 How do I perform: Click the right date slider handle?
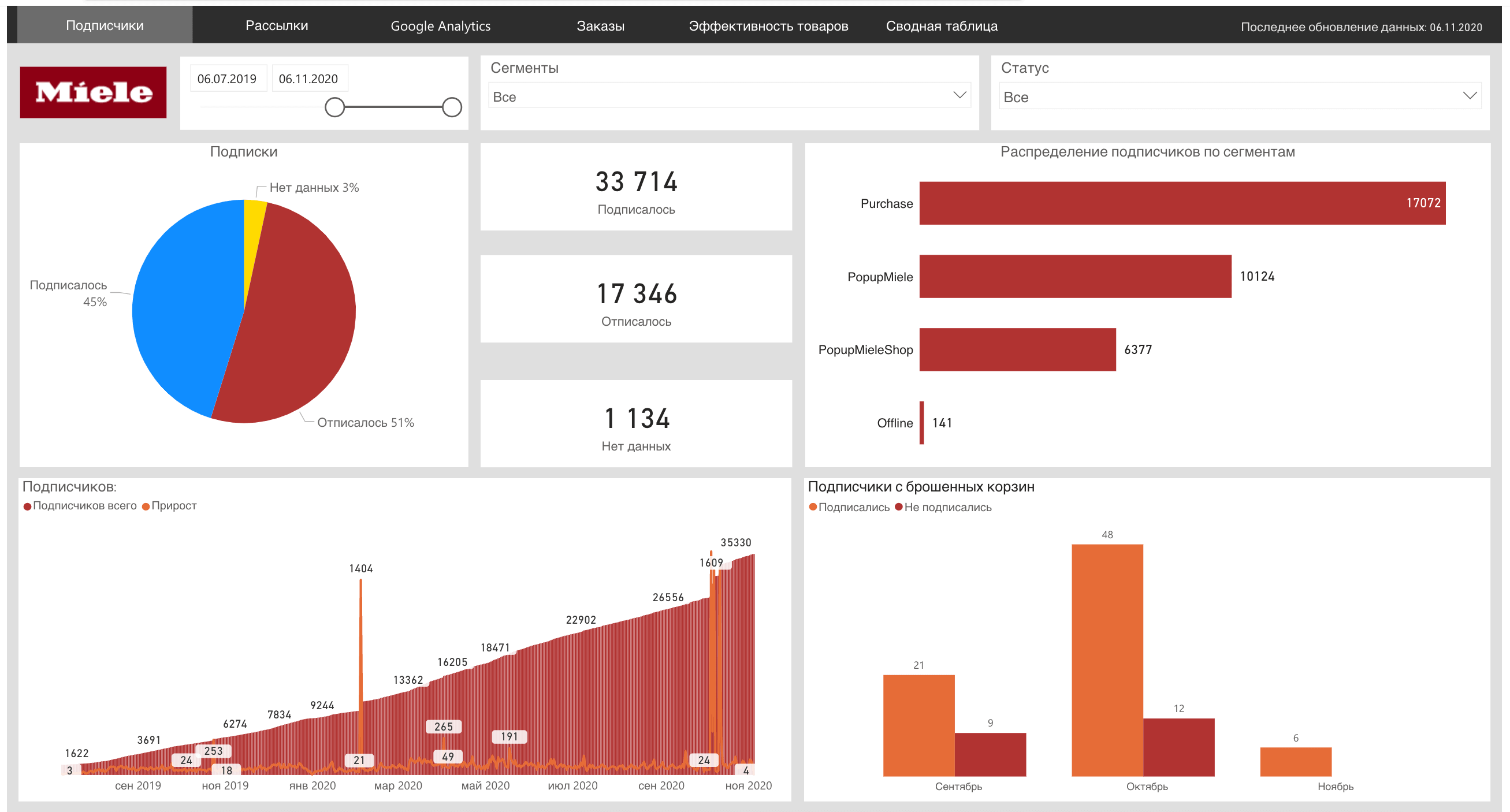(452, 107)
